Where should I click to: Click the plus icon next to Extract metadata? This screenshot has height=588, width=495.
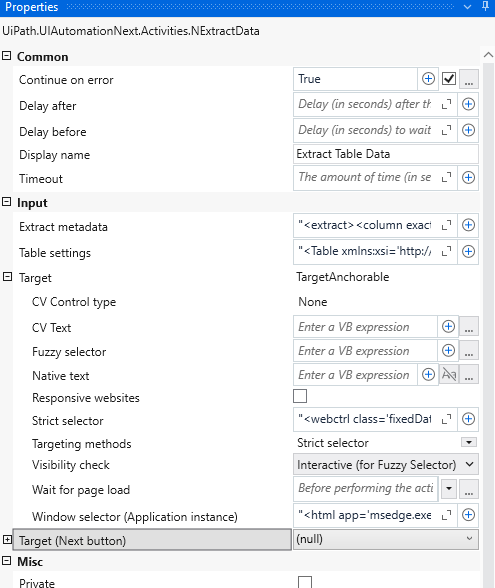(x=468, y=225)
